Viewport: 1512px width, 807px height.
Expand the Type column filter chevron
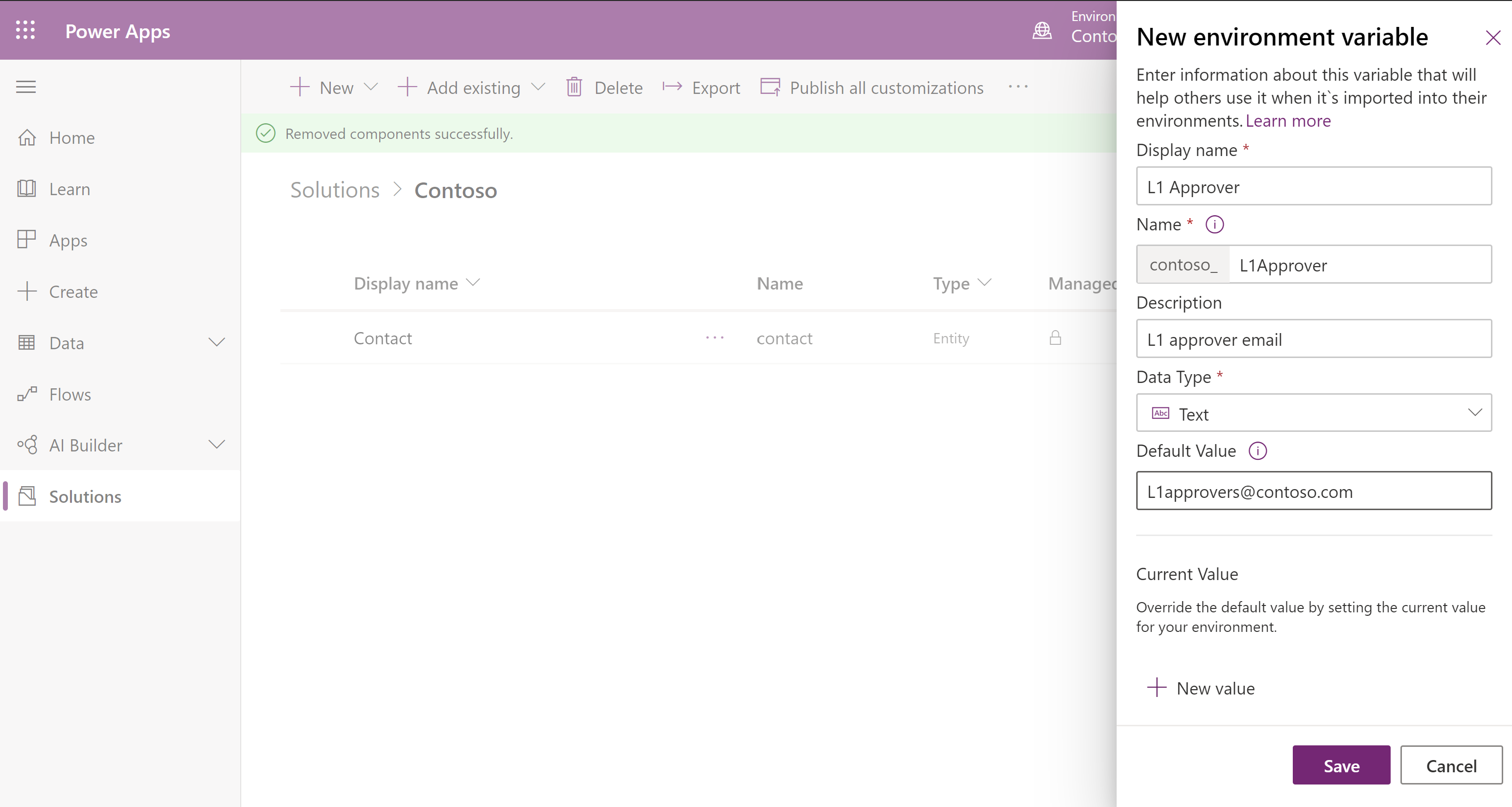[x=985, y=284]
